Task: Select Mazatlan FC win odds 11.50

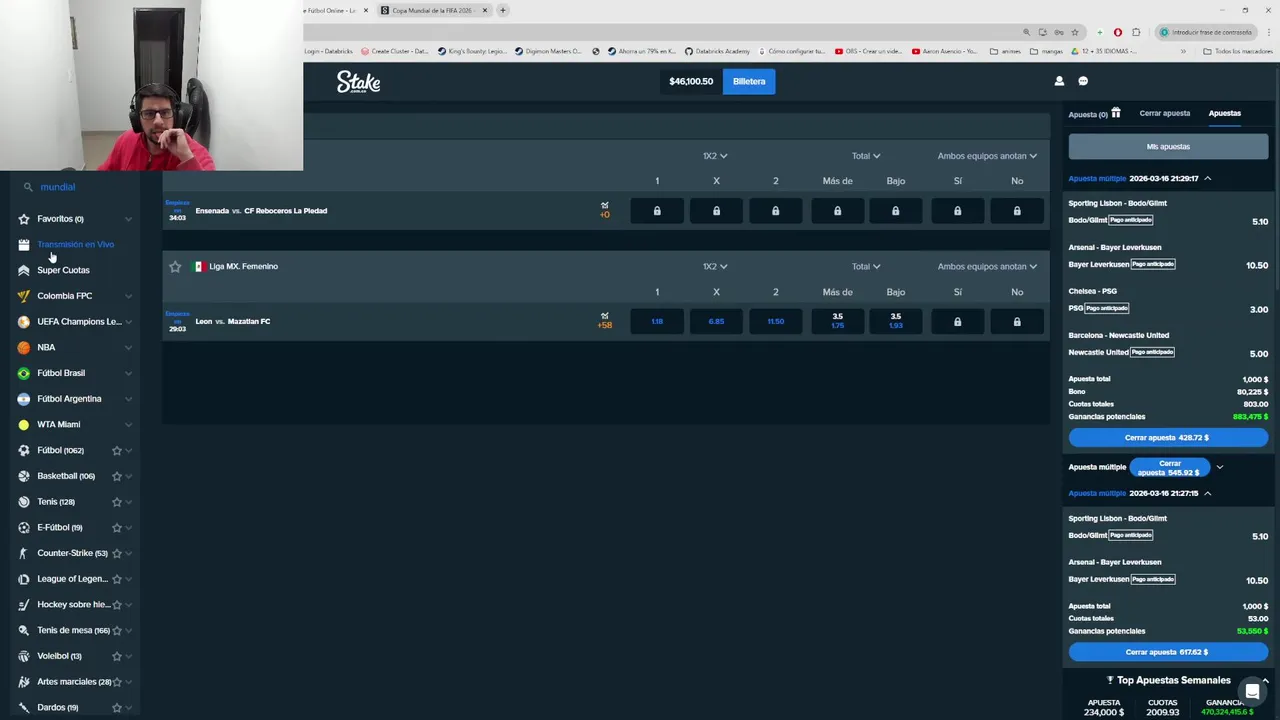Action: (x=775, y=322)
